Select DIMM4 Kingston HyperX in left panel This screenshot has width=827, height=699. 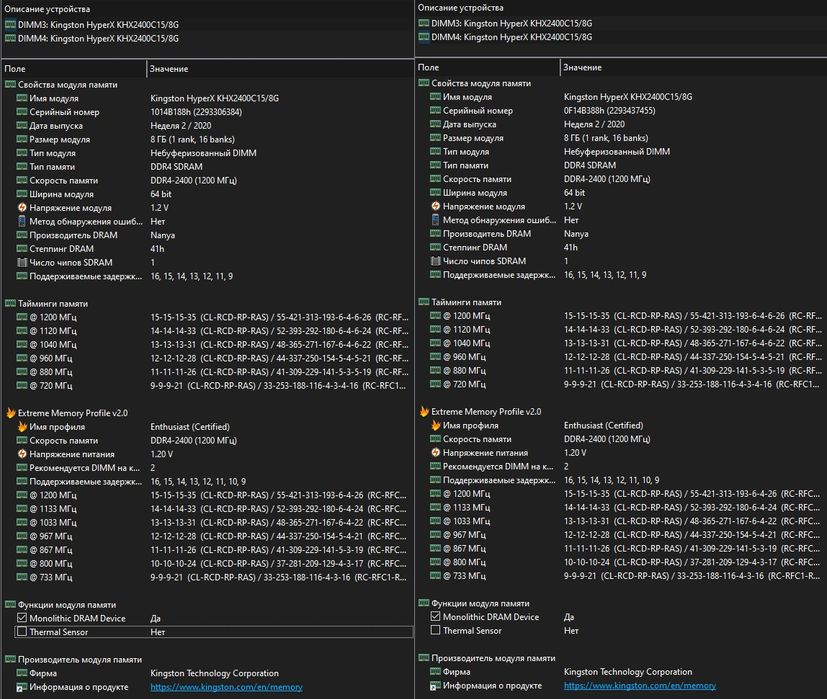point(98,38)
